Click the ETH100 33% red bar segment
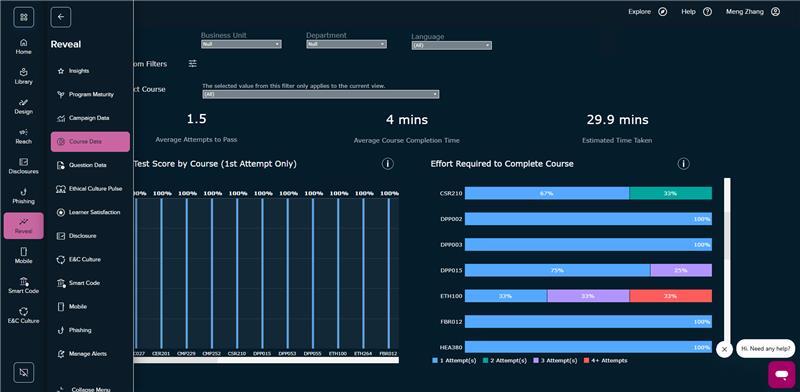Image resolution: width=800 pixels, height=392 pixels. click(670, 296)
